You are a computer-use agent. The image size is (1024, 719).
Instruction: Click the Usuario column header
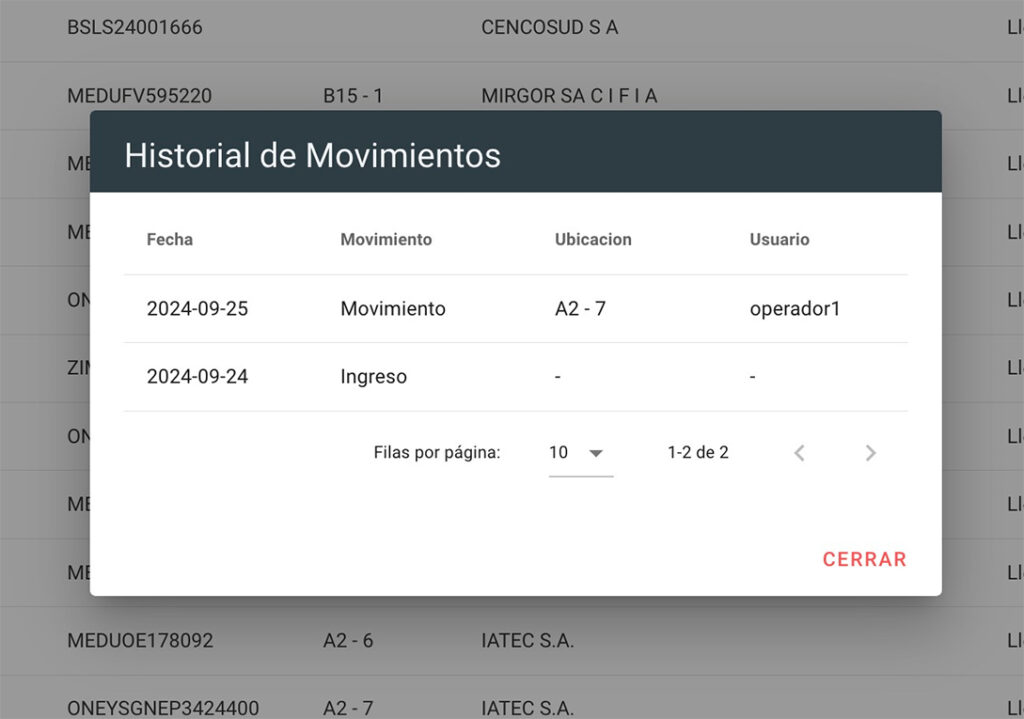click(x=779, y=240)
